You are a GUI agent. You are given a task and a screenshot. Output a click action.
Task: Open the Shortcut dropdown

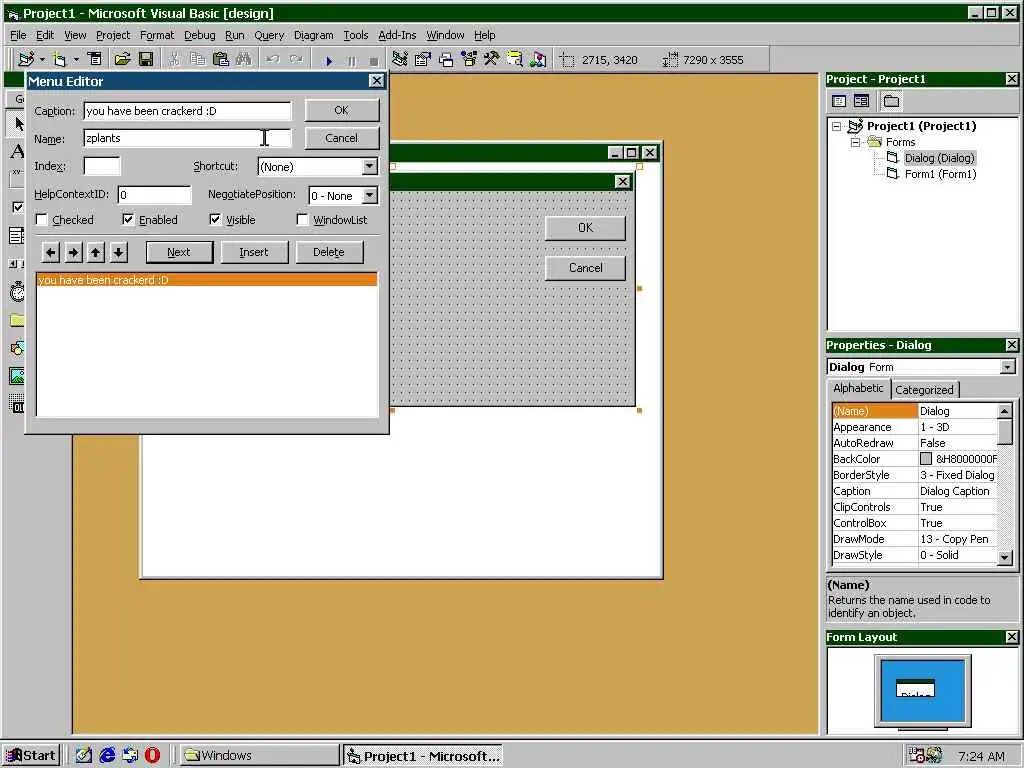pyautogui.click(x=370, y=166)
